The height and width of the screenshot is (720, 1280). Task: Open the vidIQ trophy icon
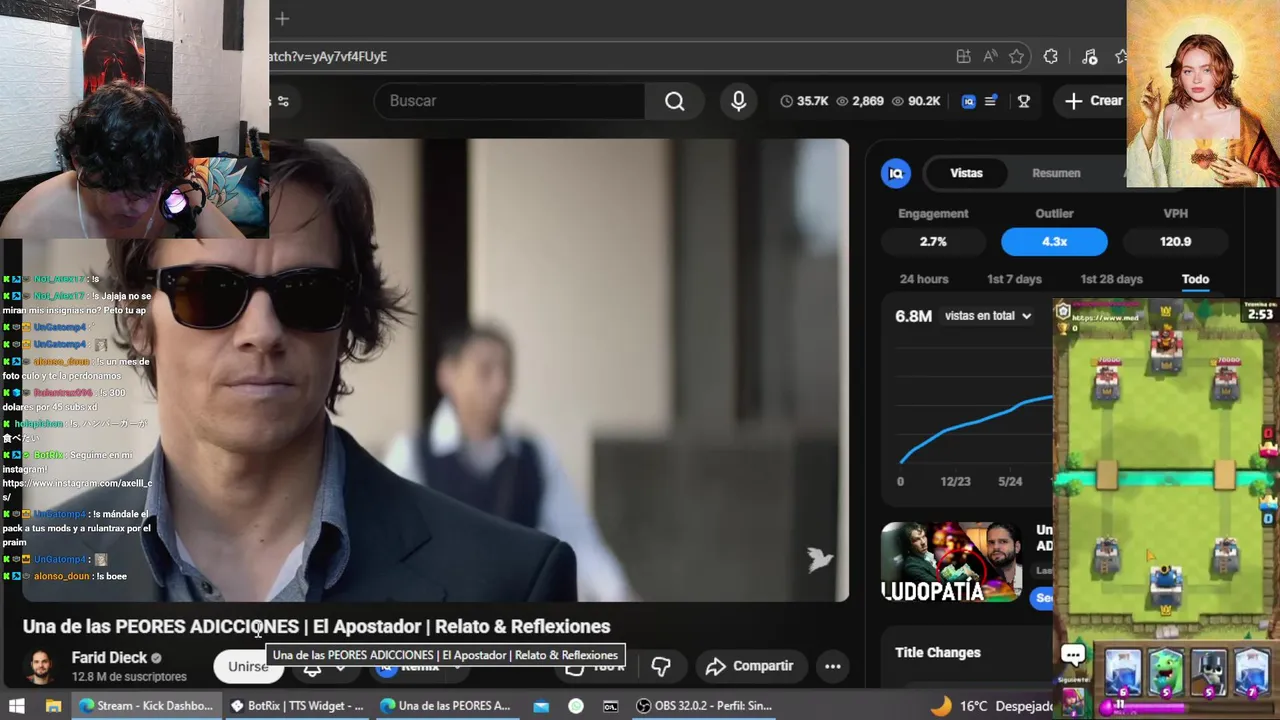(1024, 101)
